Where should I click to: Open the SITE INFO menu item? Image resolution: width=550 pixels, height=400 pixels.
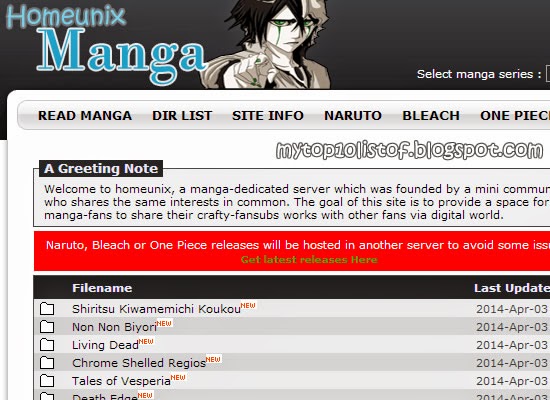[268, 115]
